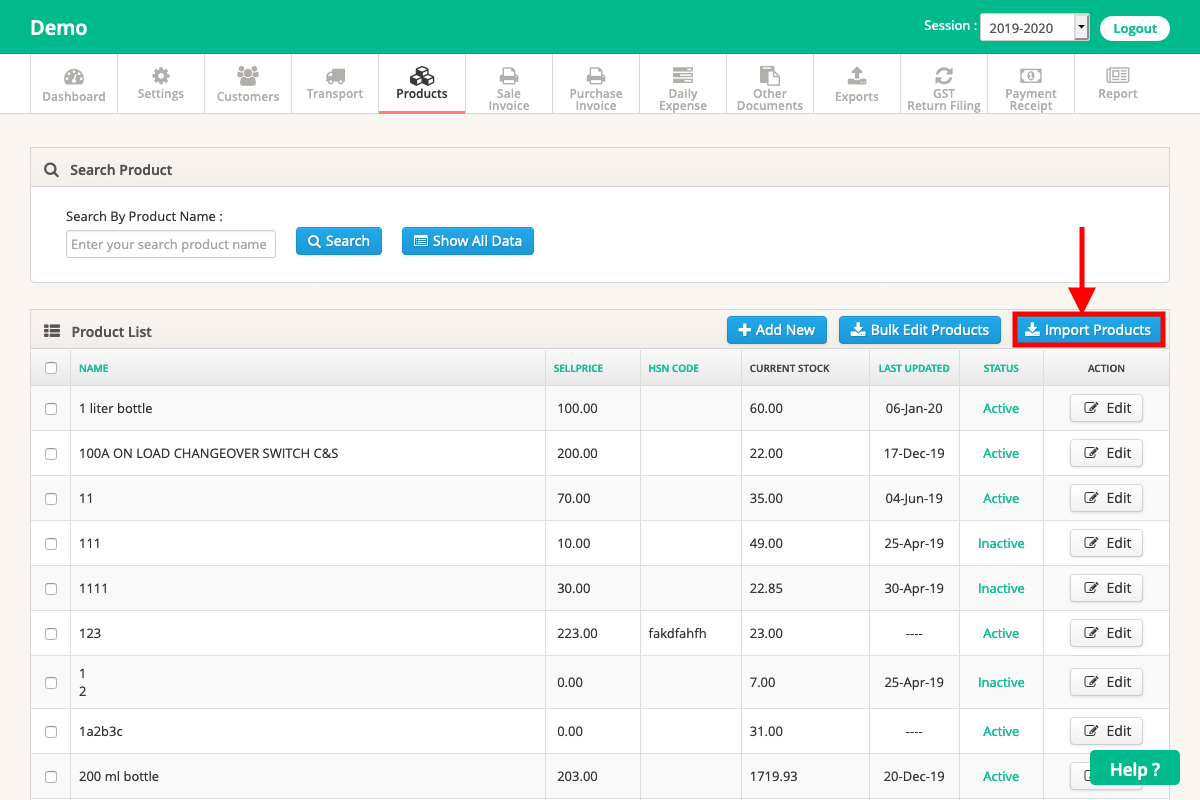Click GST Return Filing refresh icon
This screenshot has height=800, width=1200.
coord(944,75)
